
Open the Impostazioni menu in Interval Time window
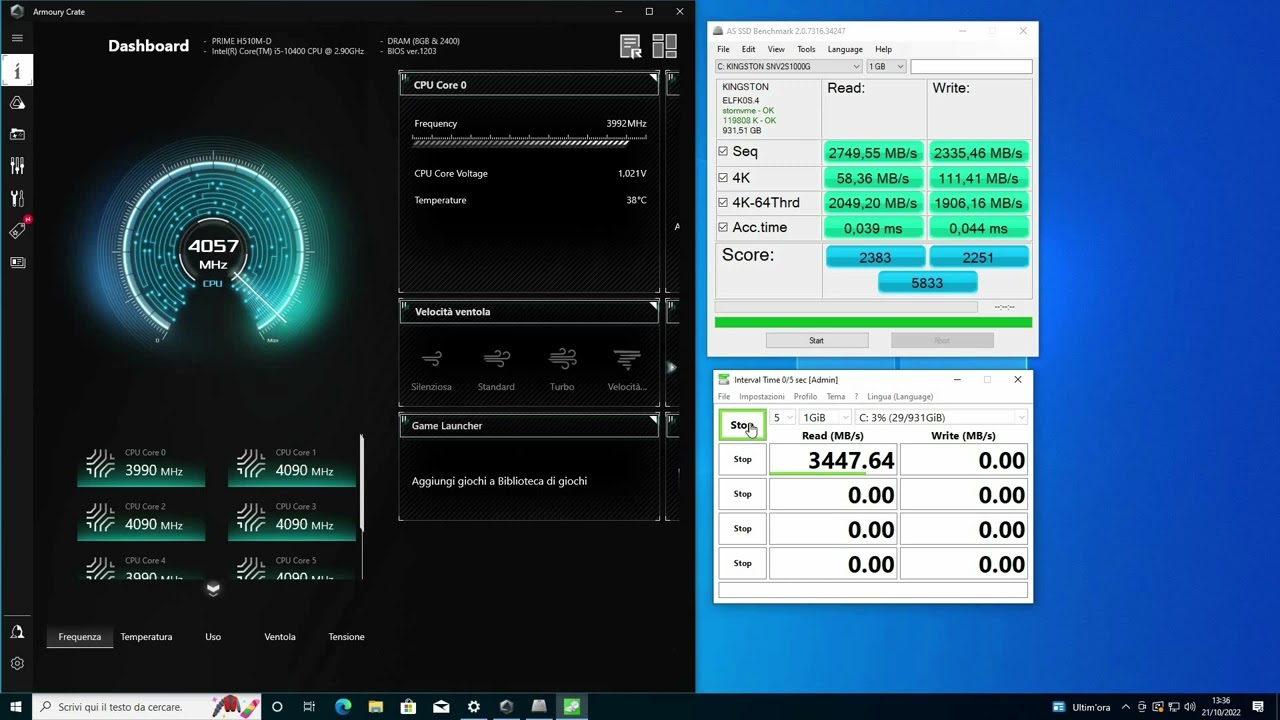(762, 397)
